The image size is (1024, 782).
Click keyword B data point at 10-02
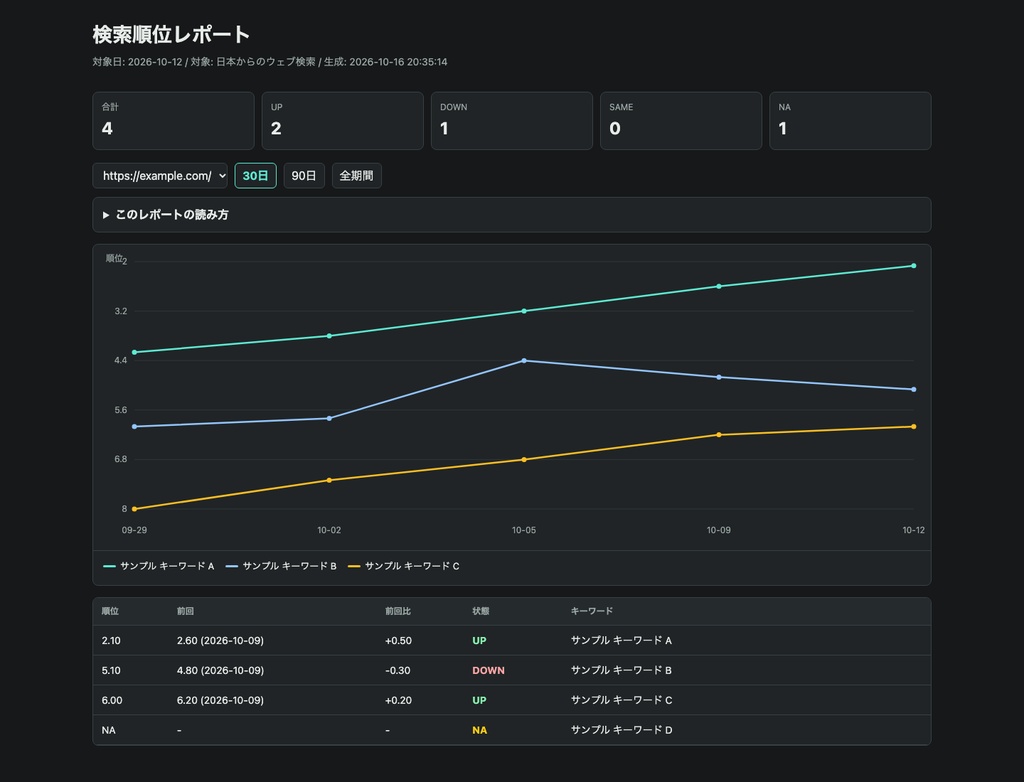329,418
